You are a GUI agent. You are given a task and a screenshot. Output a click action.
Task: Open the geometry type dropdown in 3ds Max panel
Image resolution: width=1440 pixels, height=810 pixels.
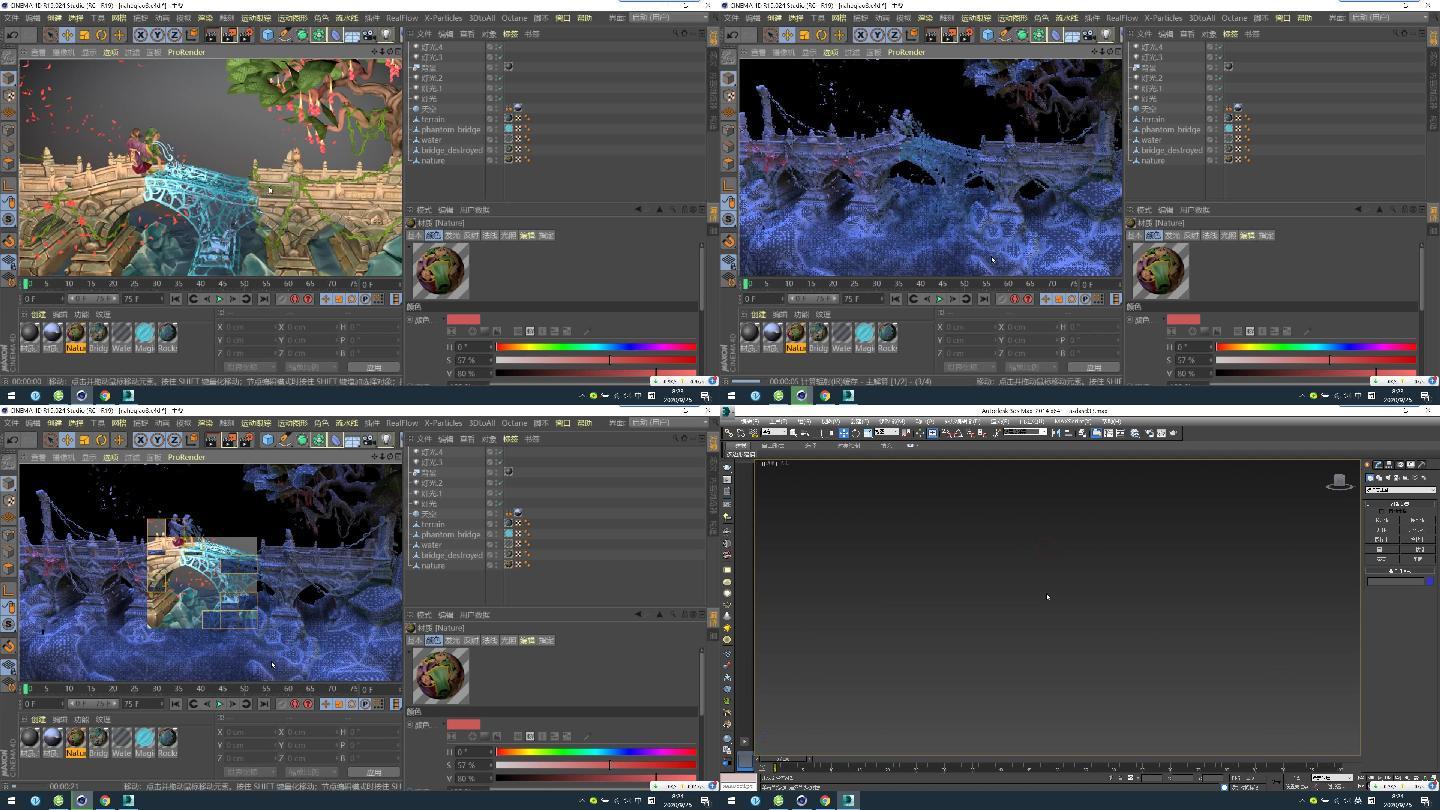tap(1401, 490)
